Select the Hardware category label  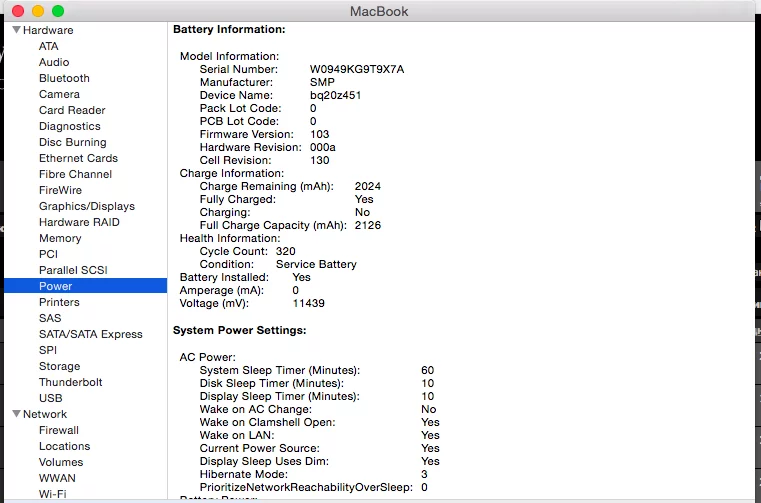[48, 30]
